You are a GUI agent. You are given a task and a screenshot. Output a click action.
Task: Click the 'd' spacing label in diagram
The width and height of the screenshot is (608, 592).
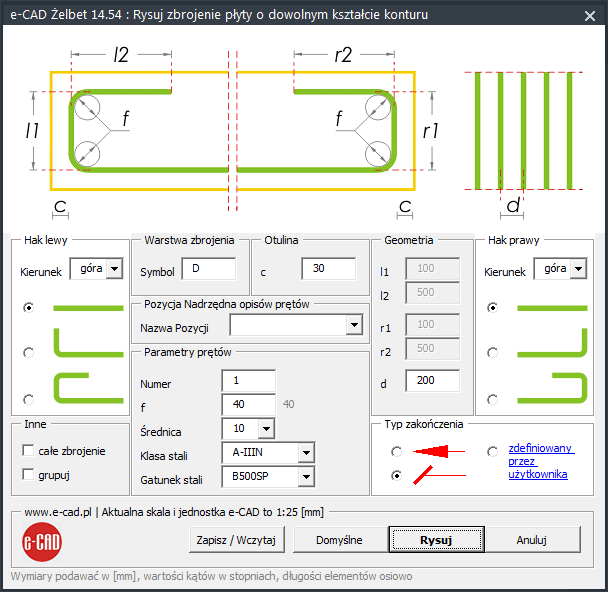[x=513, y=205]
